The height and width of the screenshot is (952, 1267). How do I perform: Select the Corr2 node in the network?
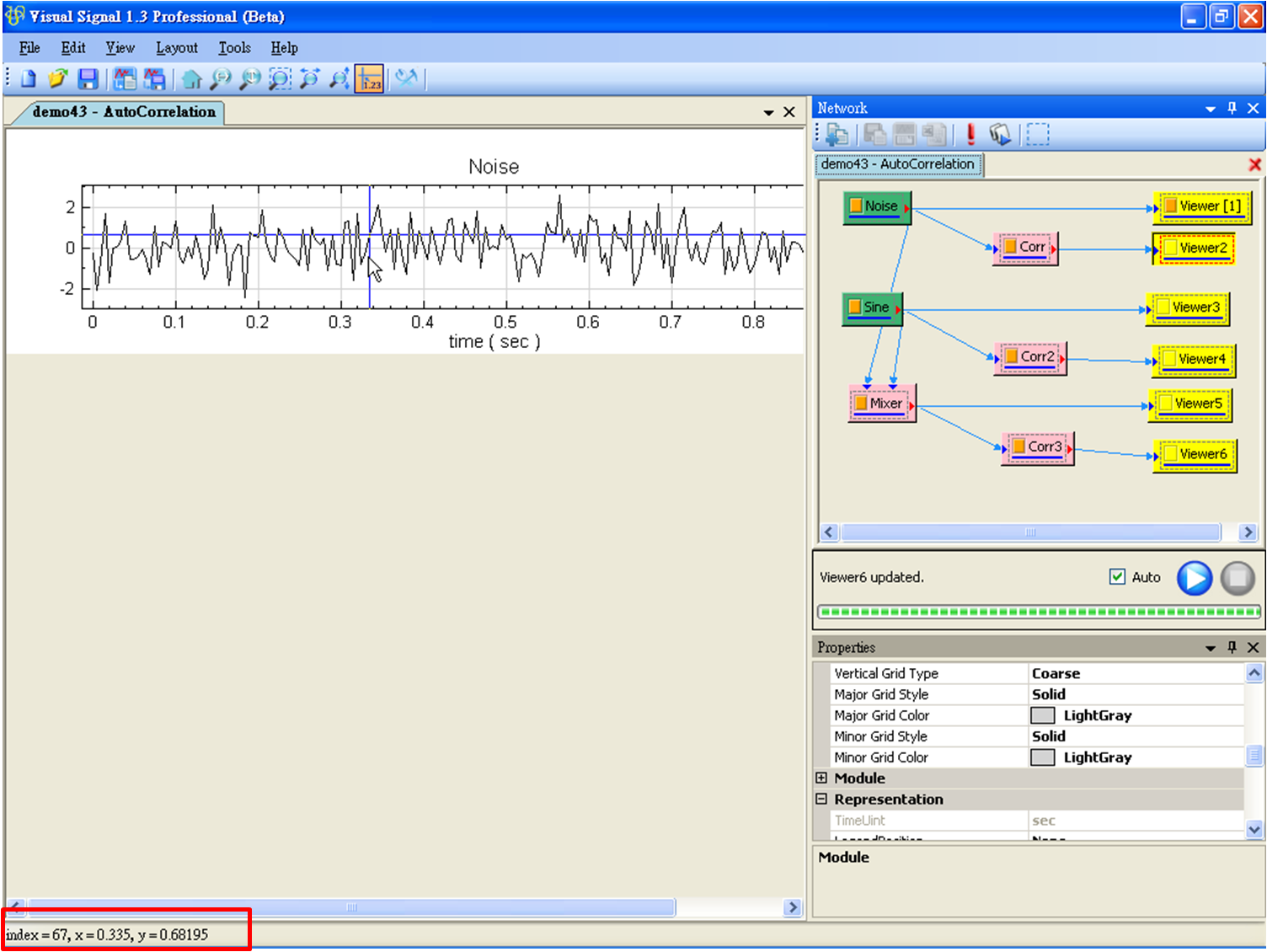click(x=1031, y=357)
